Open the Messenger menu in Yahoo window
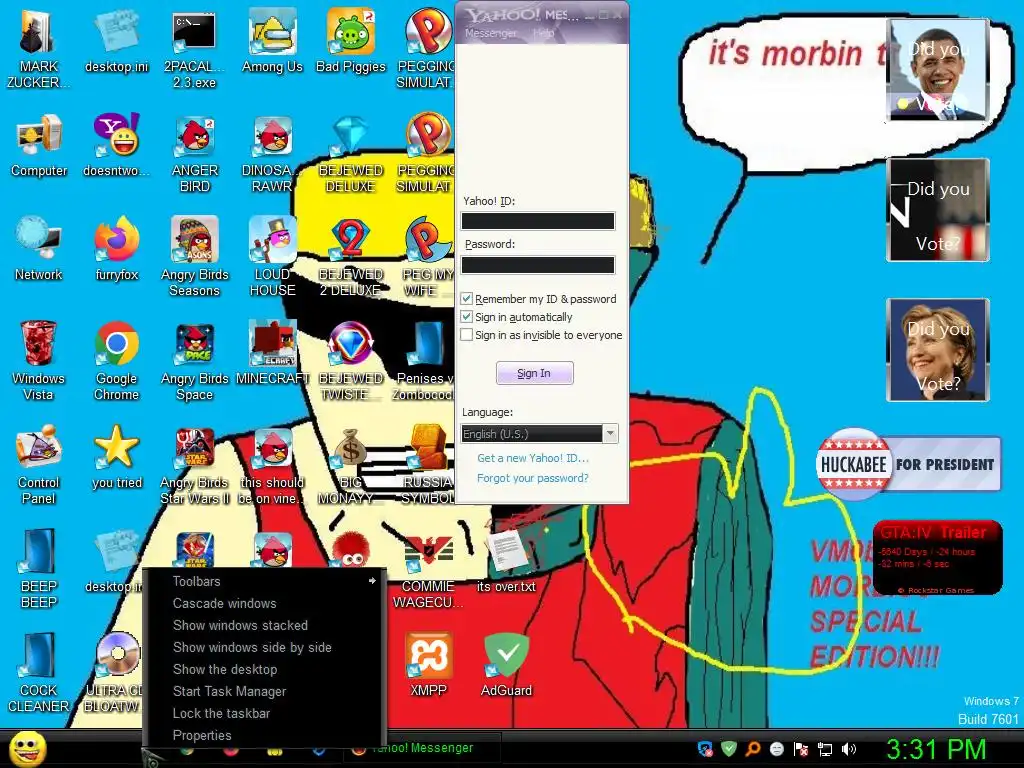Image resolution: width=1024 pixels, height=768 pixels. pos(490,33)
